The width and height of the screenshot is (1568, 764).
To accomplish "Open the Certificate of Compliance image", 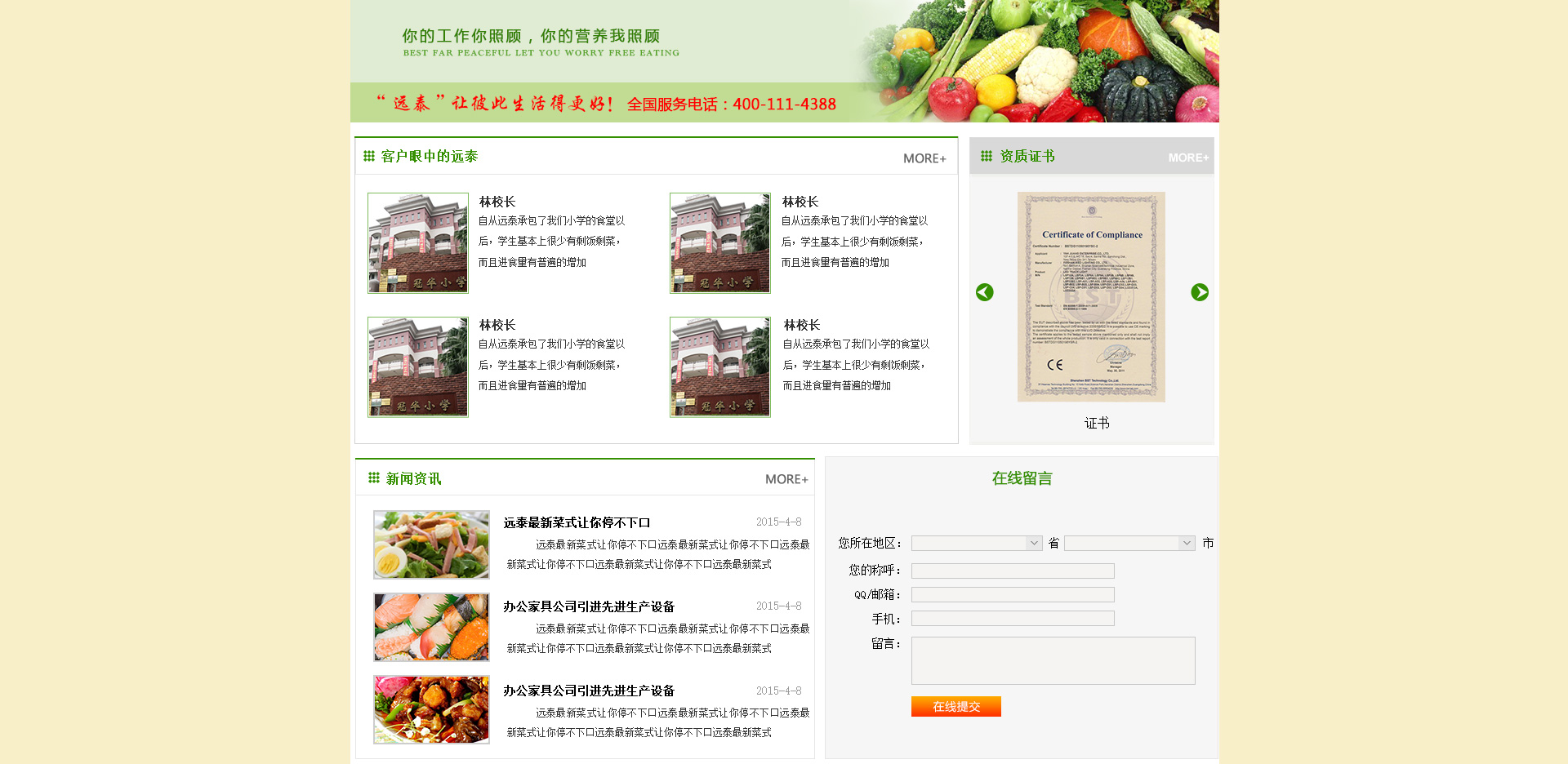I will (x=1091, y=296).
